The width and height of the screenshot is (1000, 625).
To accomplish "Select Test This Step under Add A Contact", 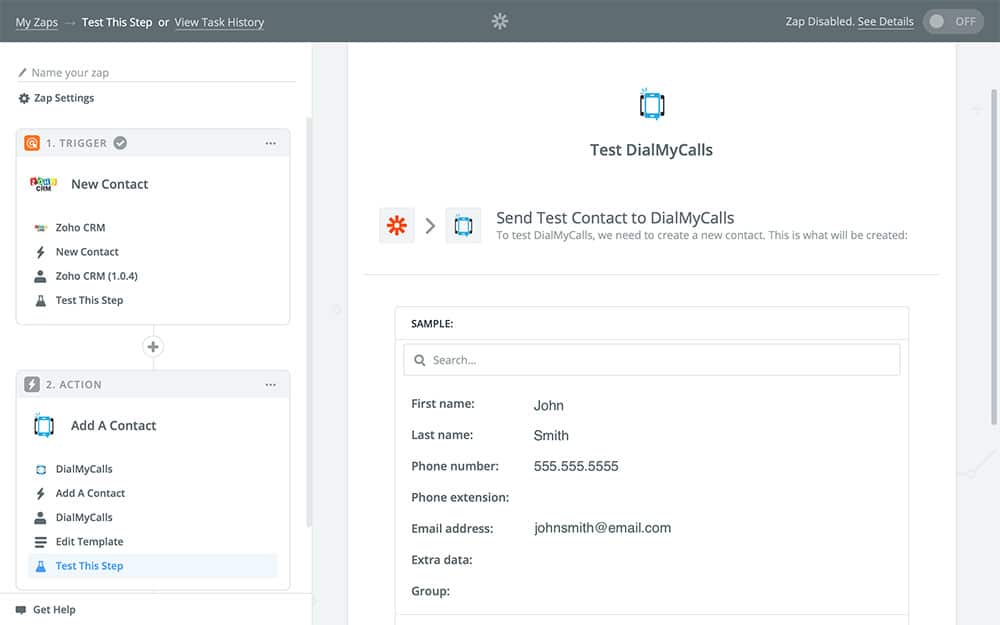I will click(89, 566).
